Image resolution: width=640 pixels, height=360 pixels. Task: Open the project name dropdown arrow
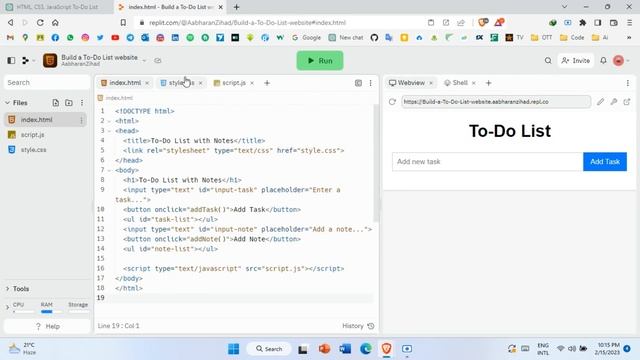point(144,61)
